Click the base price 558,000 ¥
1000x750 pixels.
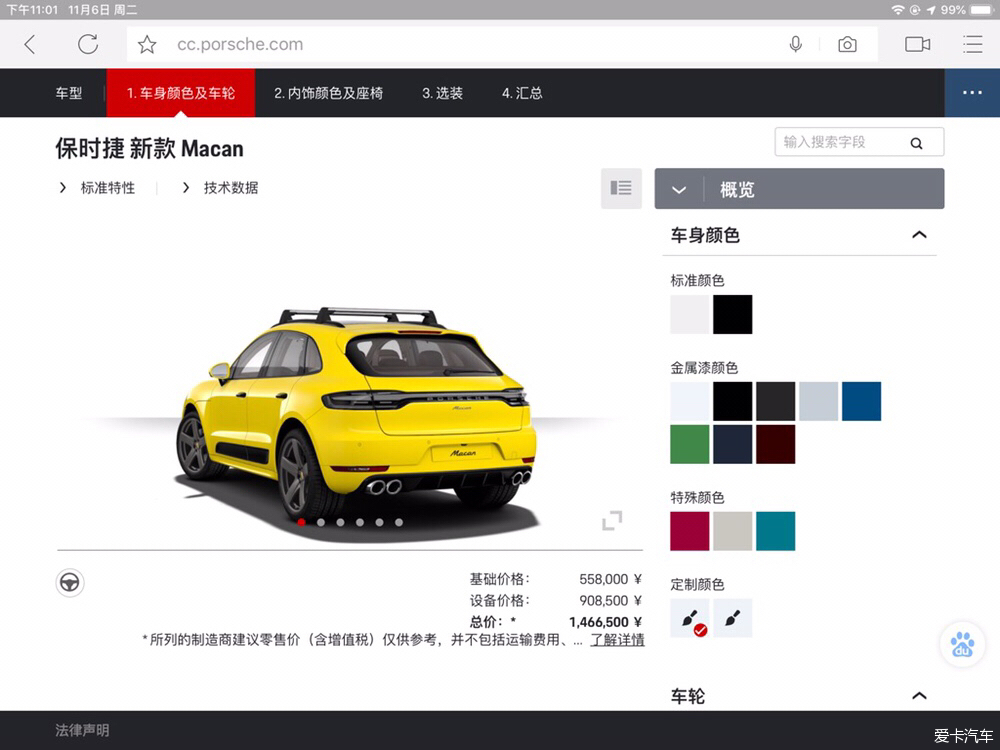coord(610,579)
